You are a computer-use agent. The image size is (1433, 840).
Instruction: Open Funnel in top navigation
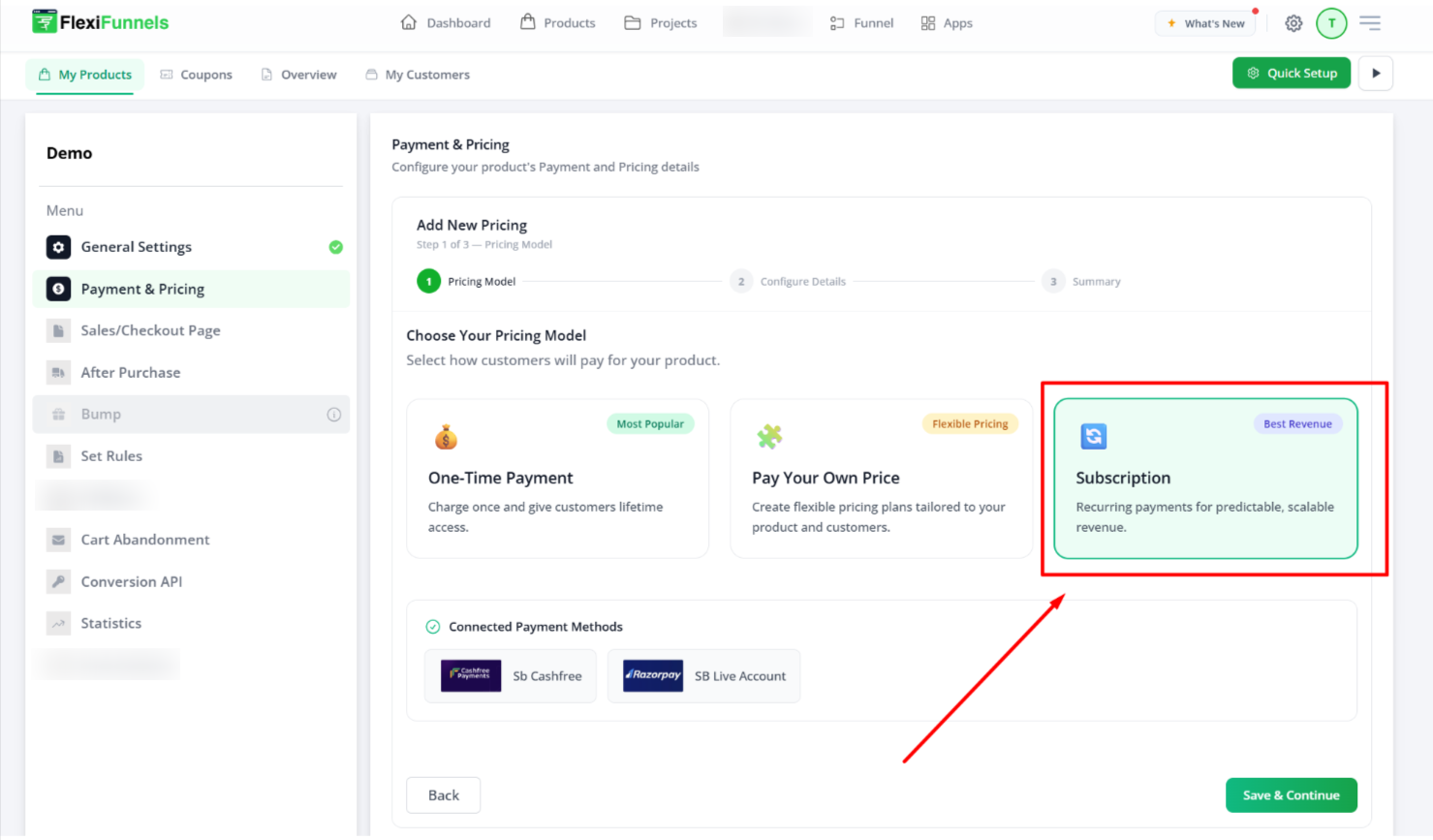coord(861,23)
